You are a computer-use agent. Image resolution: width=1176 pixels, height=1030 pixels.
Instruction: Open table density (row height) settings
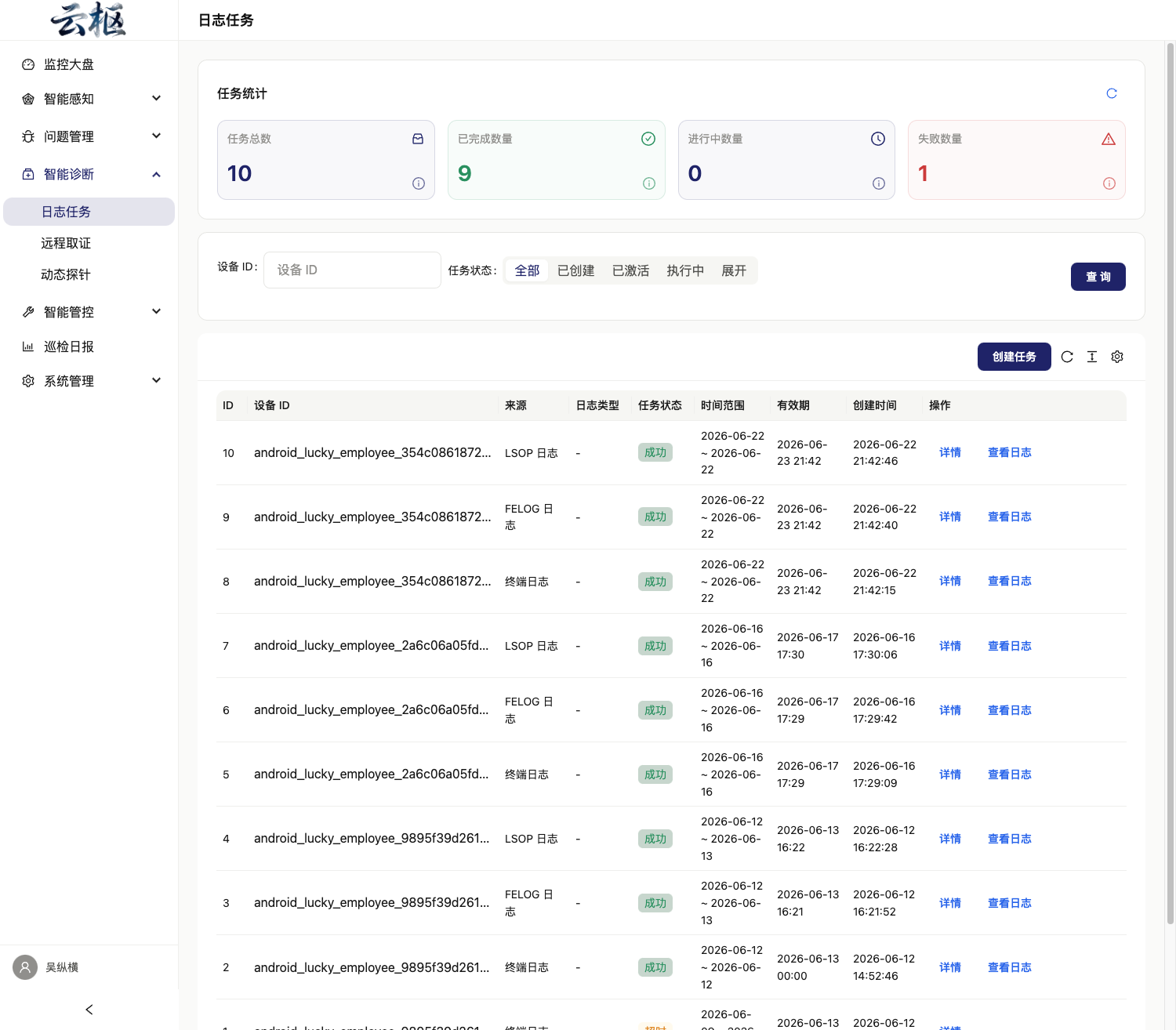[x=1092, y=357]
